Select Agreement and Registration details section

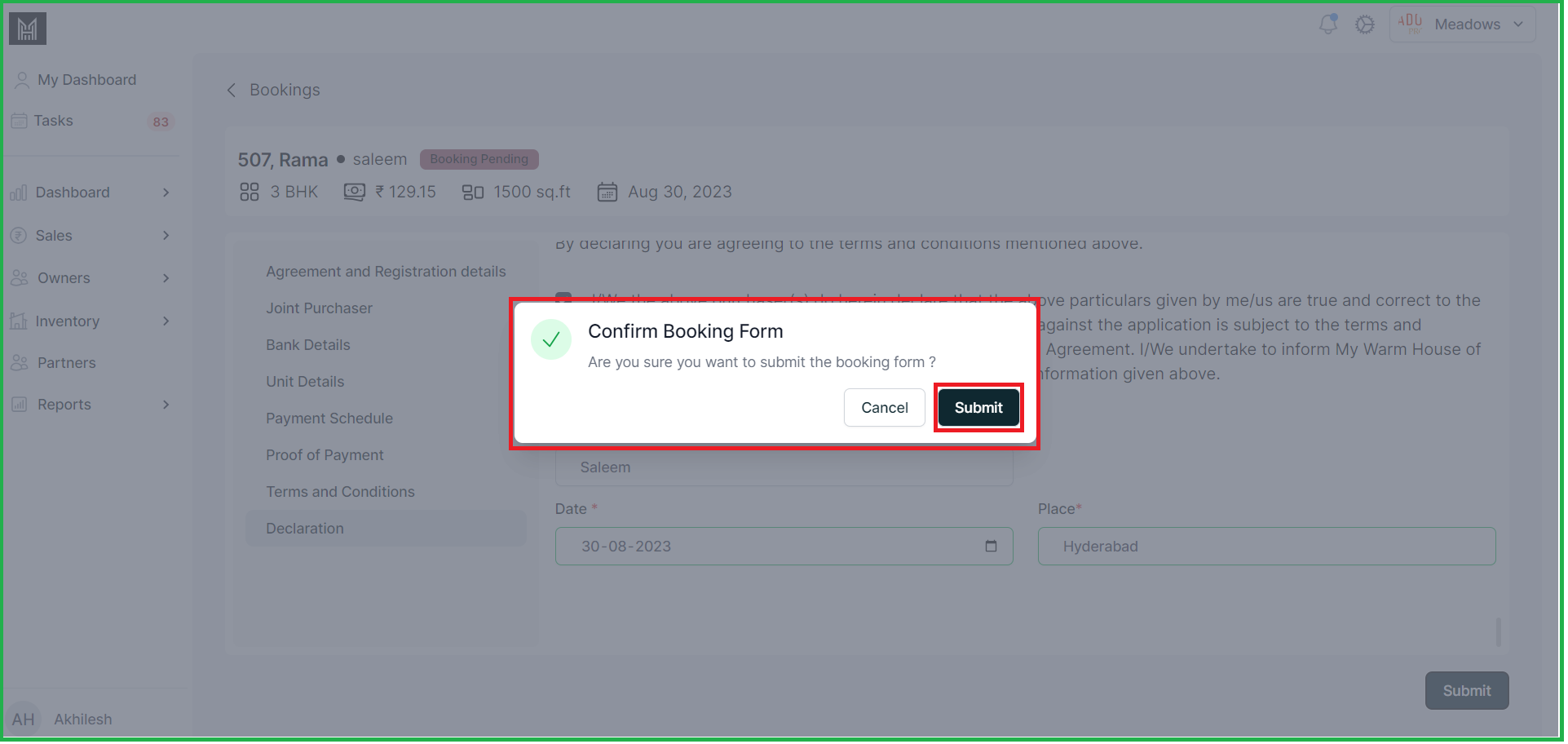tap(386, 272)
